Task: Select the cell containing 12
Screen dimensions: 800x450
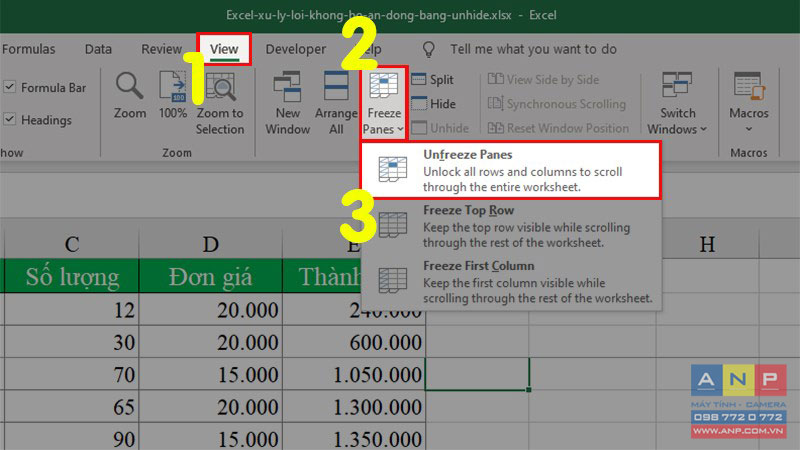Action: click(x=72, y=309)
